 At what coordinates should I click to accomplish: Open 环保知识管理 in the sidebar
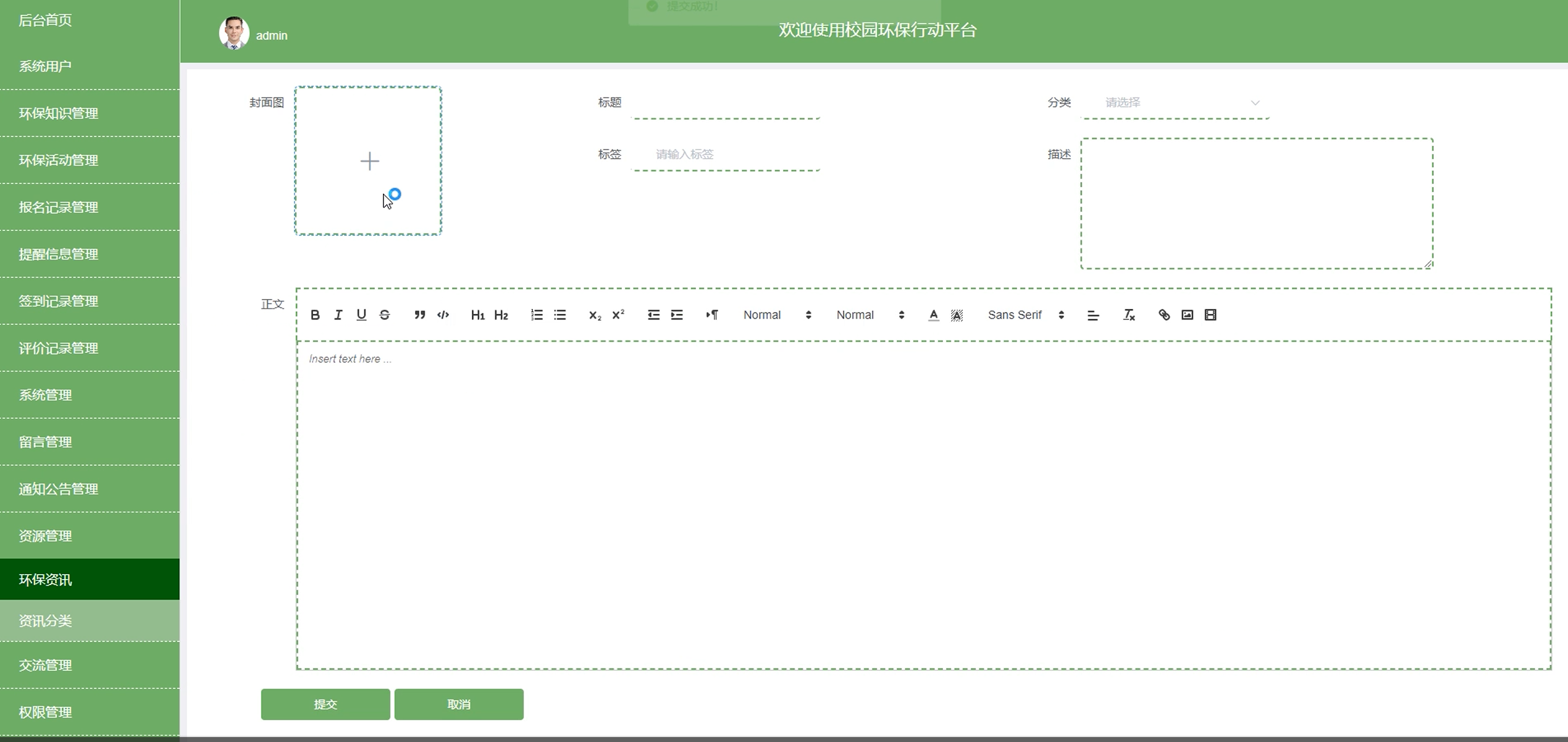[59, 113]
